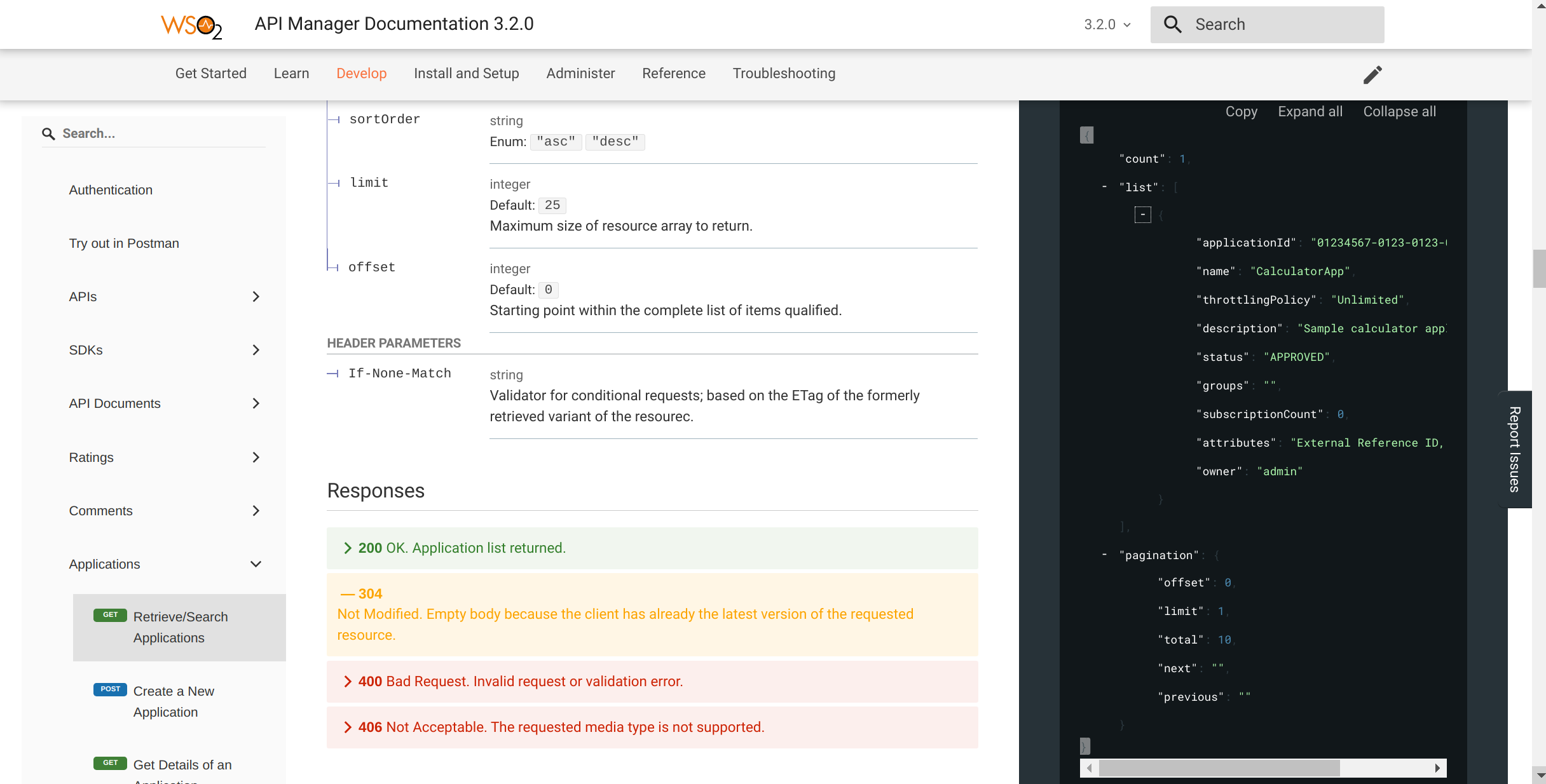Select Retrieve/Search Applications sidebar item
Screen dimensions: 1546x784
coord(179,628)
